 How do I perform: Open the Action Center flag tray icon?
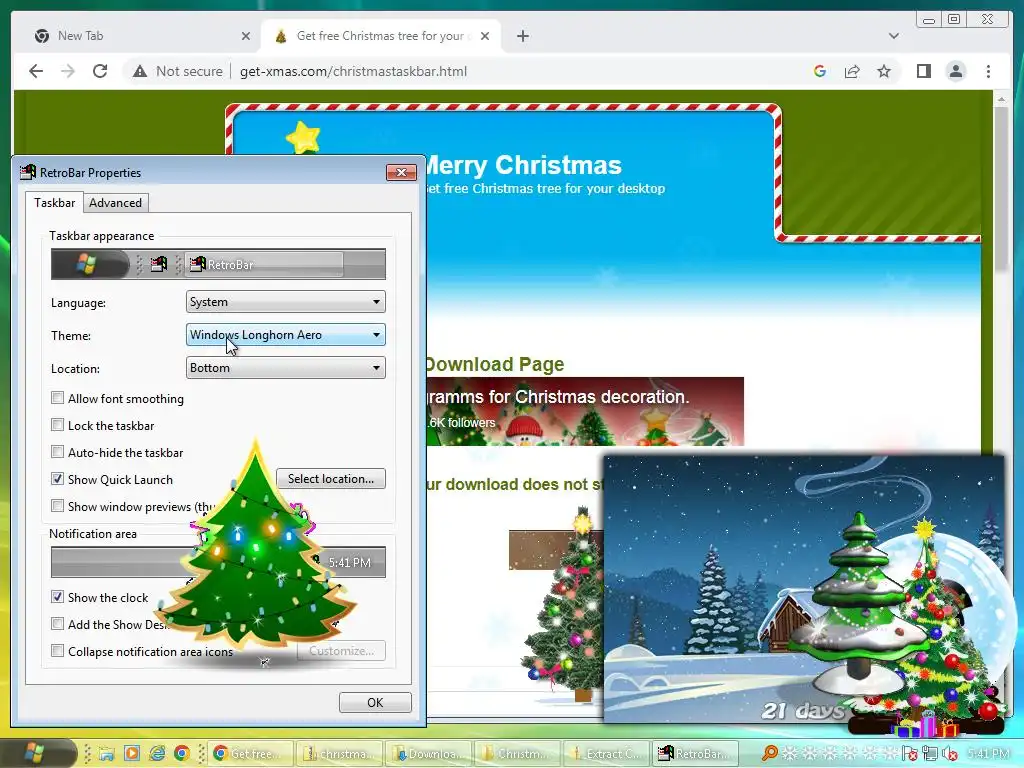[910, 754]
